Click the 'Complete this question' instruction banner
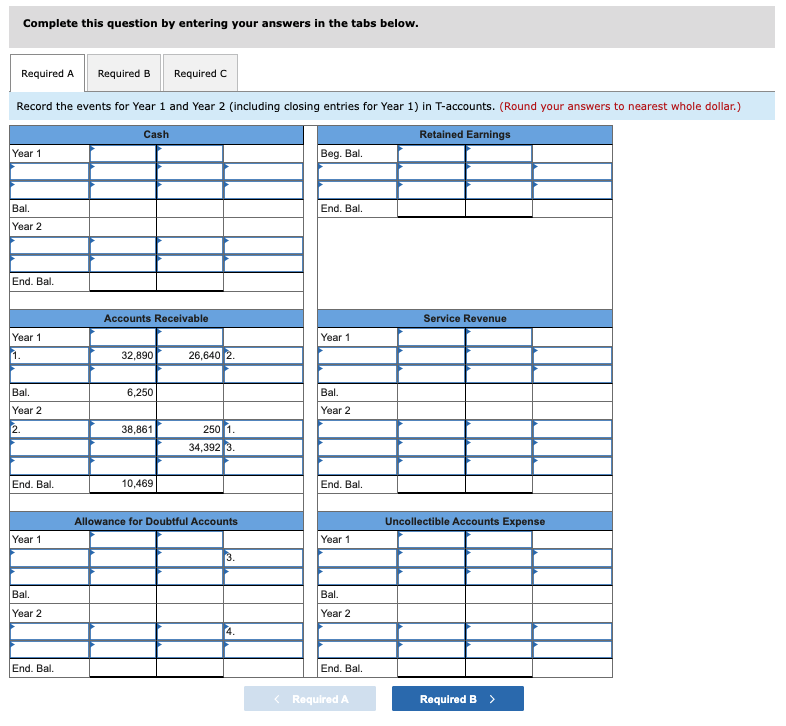Viewport: 786px width, 726px height. tap(392, 27)
